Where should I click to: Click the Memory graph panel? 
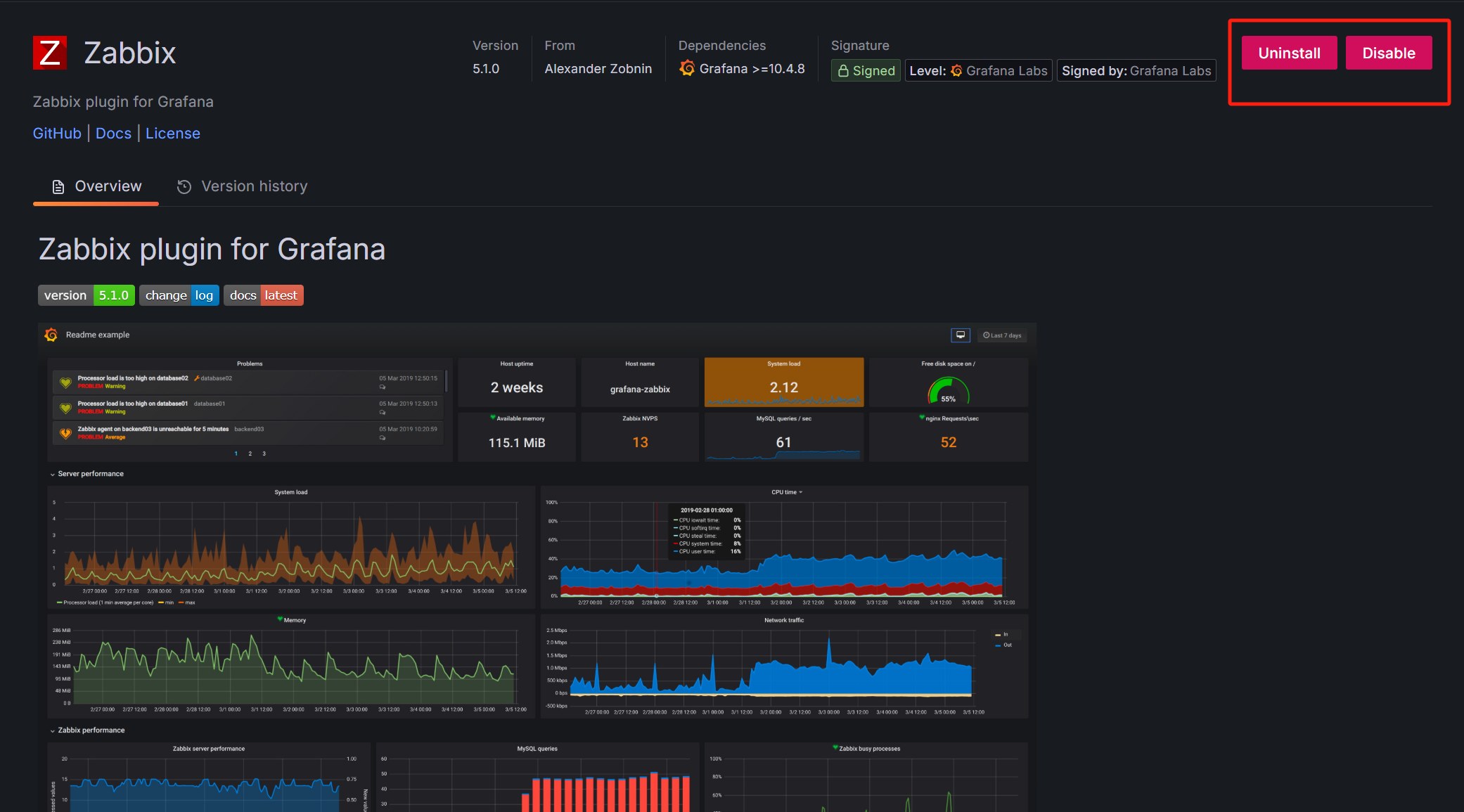291,666
